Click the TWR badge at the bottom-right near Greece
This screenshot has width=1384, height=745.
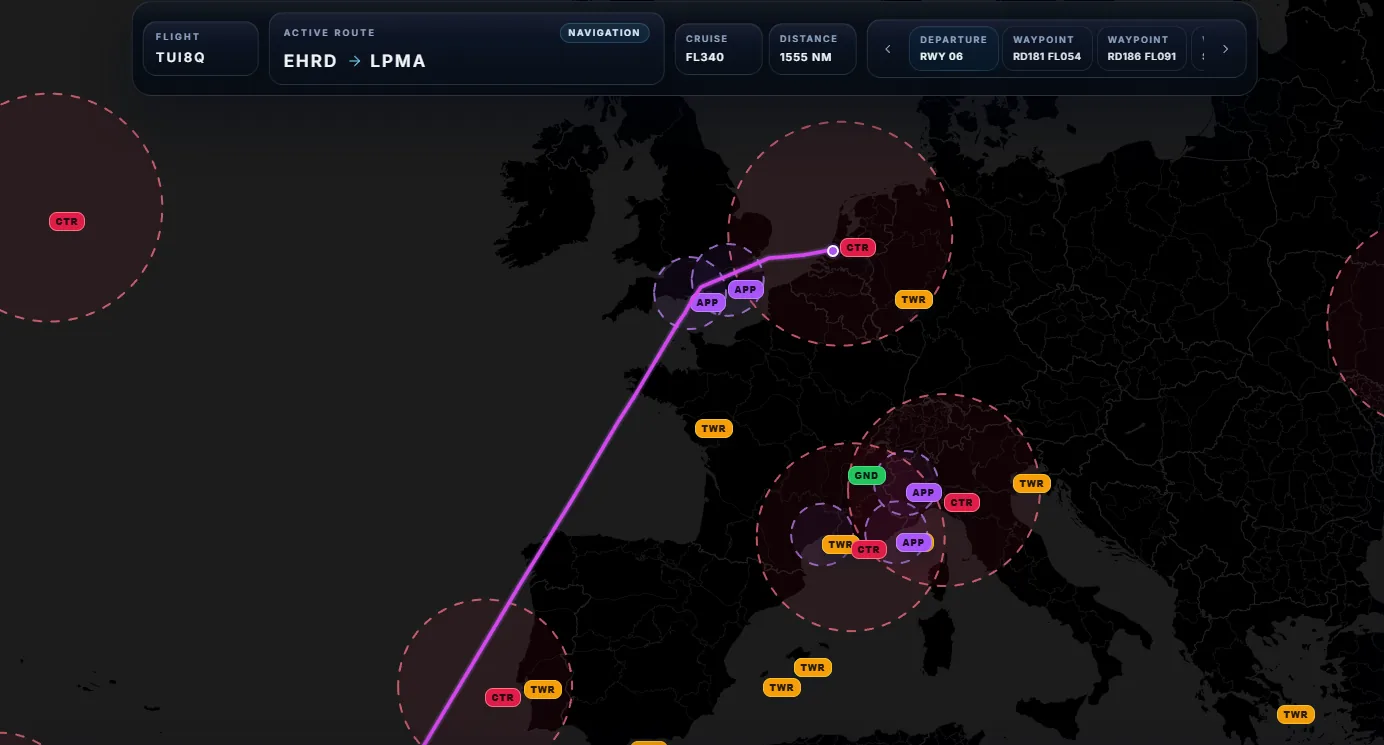click(1296, 714)
